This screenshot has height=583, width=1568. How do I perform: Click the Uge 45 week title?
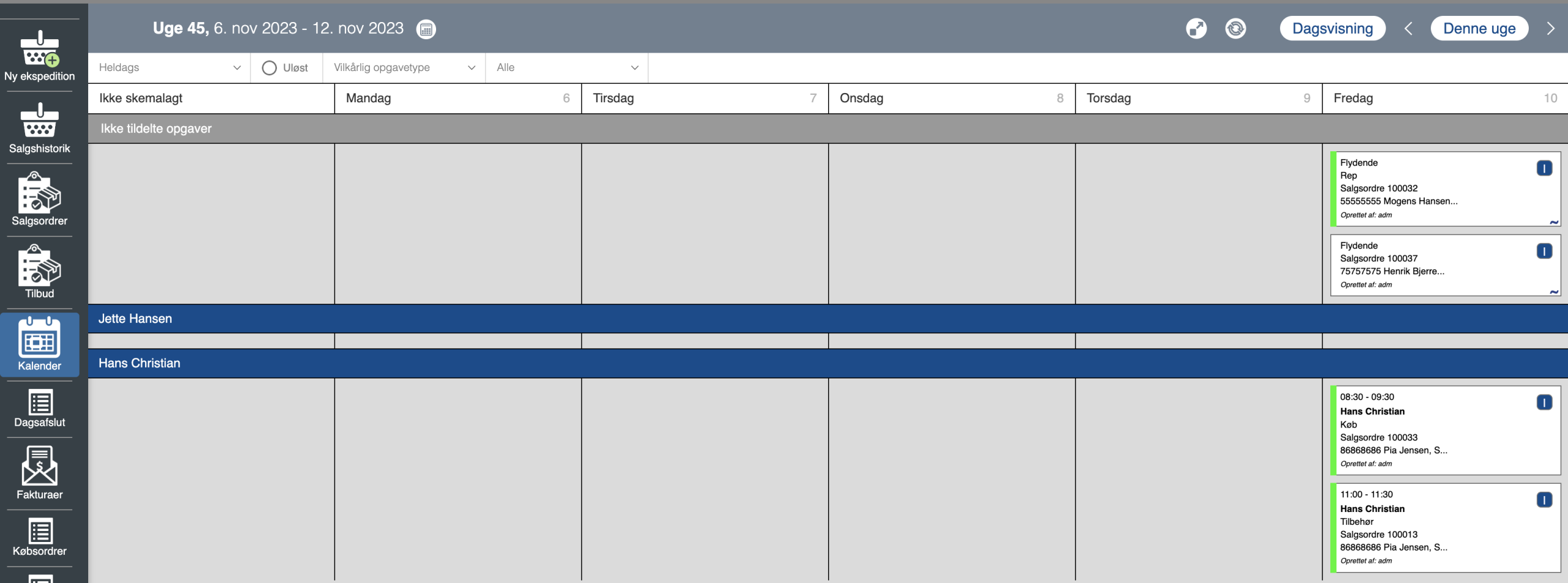point(278,28)
